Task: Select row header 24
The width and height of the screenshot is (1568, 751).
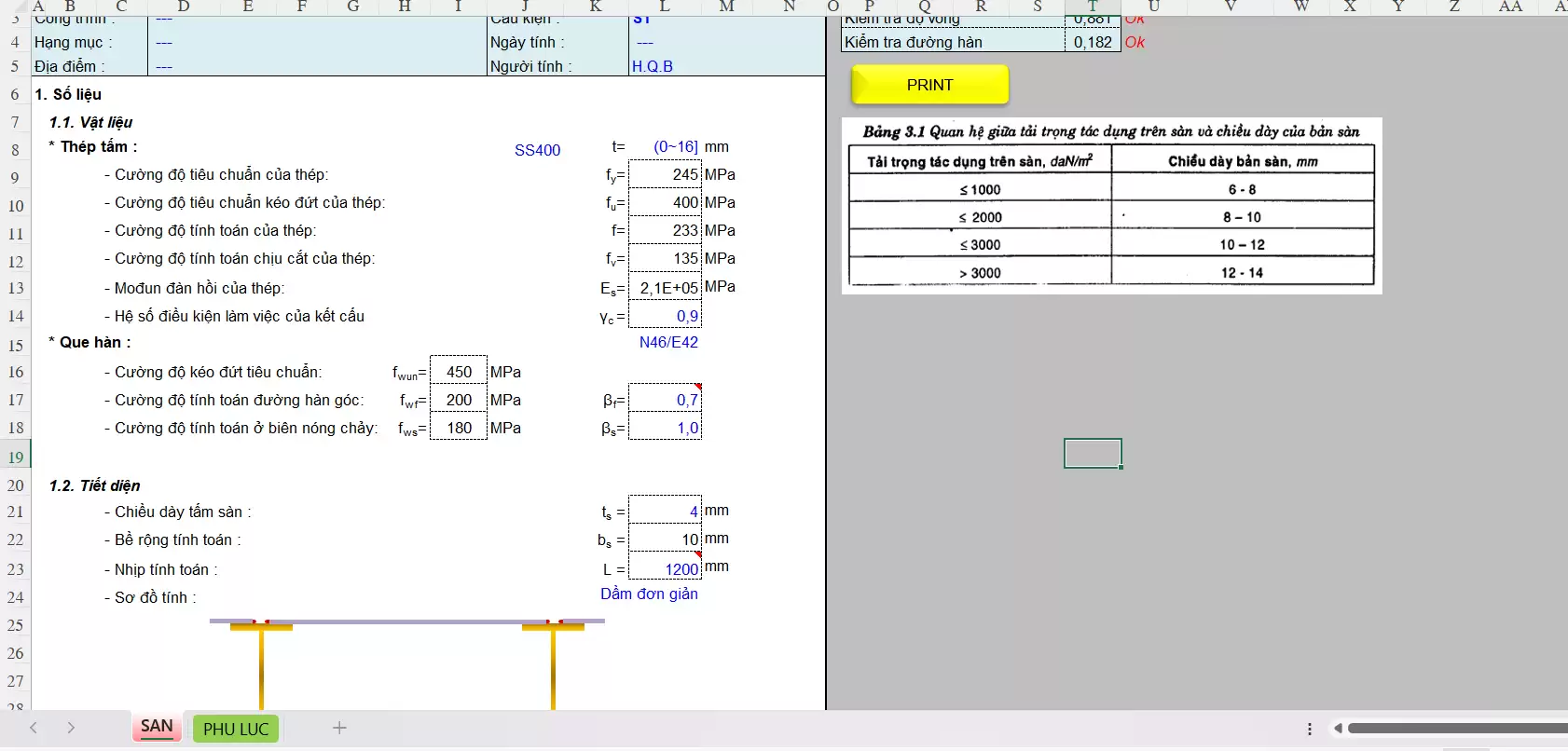Action: 16,597
